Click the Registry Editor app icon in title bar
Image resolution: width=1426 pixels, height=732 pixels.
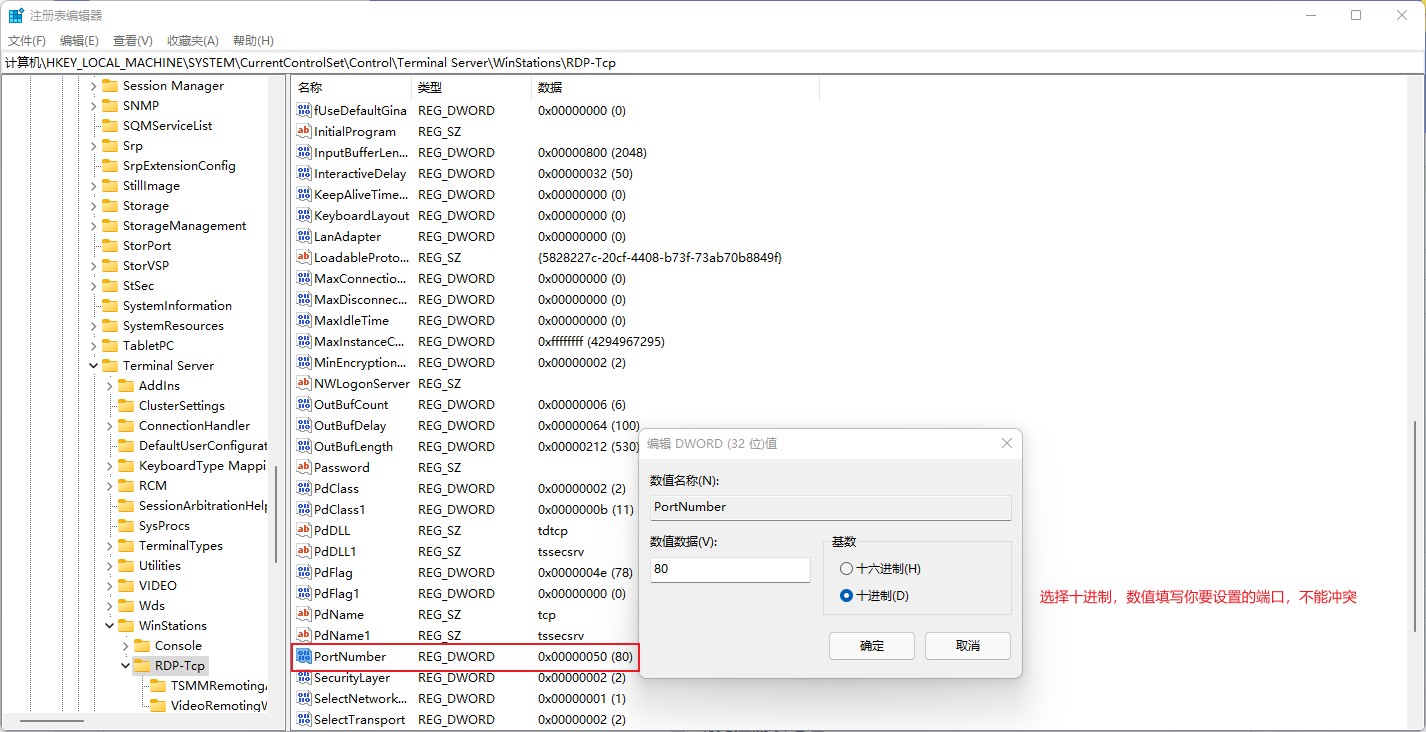click(17, 16)
